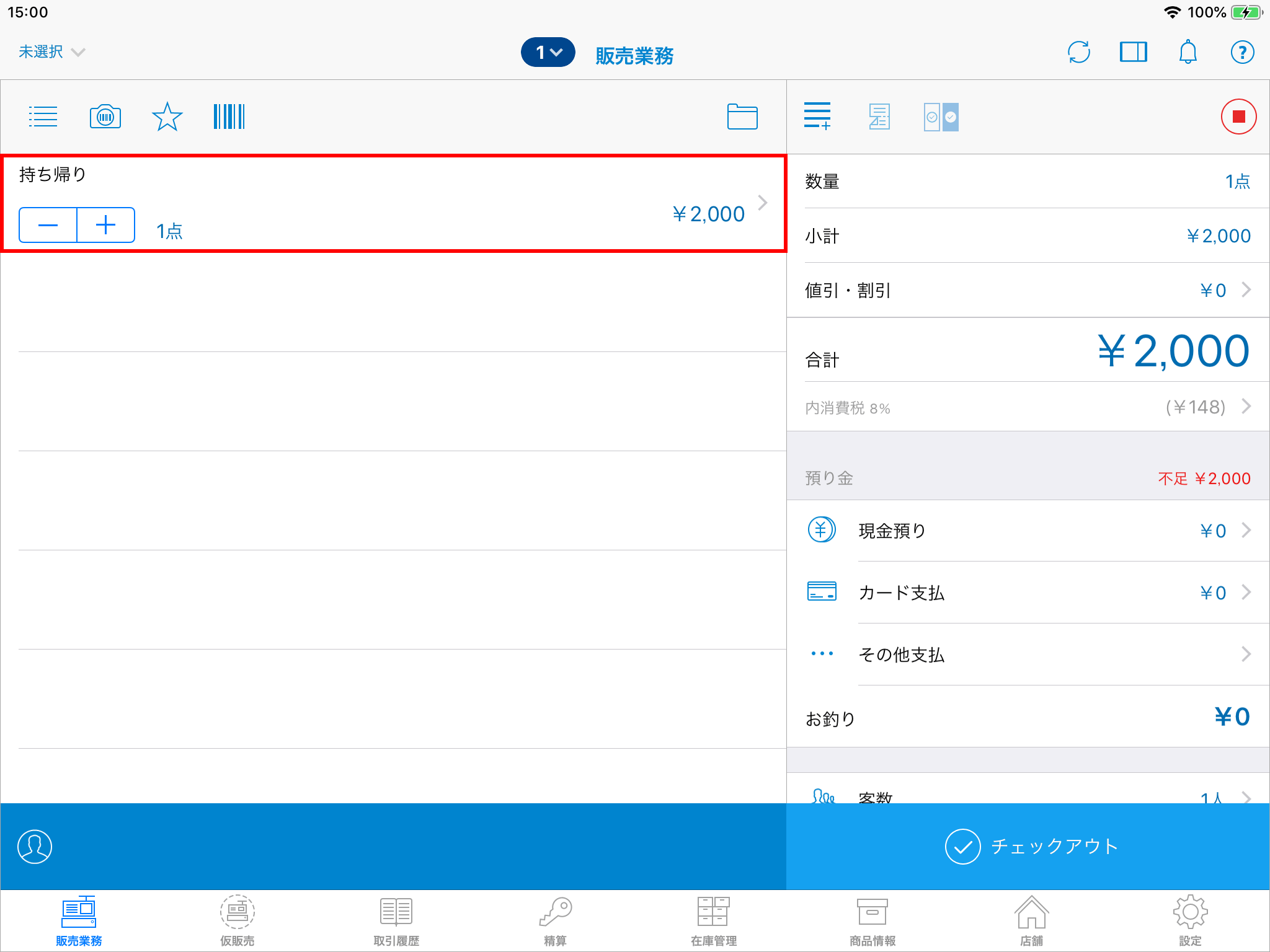Switch to 在庫管理 tab
The height and width of the screenshot is (952, 1270).
click(714, 921)
